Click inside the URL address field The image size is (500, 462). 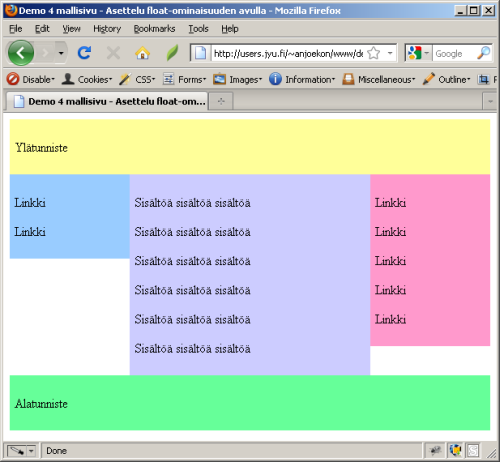(288, 53)
